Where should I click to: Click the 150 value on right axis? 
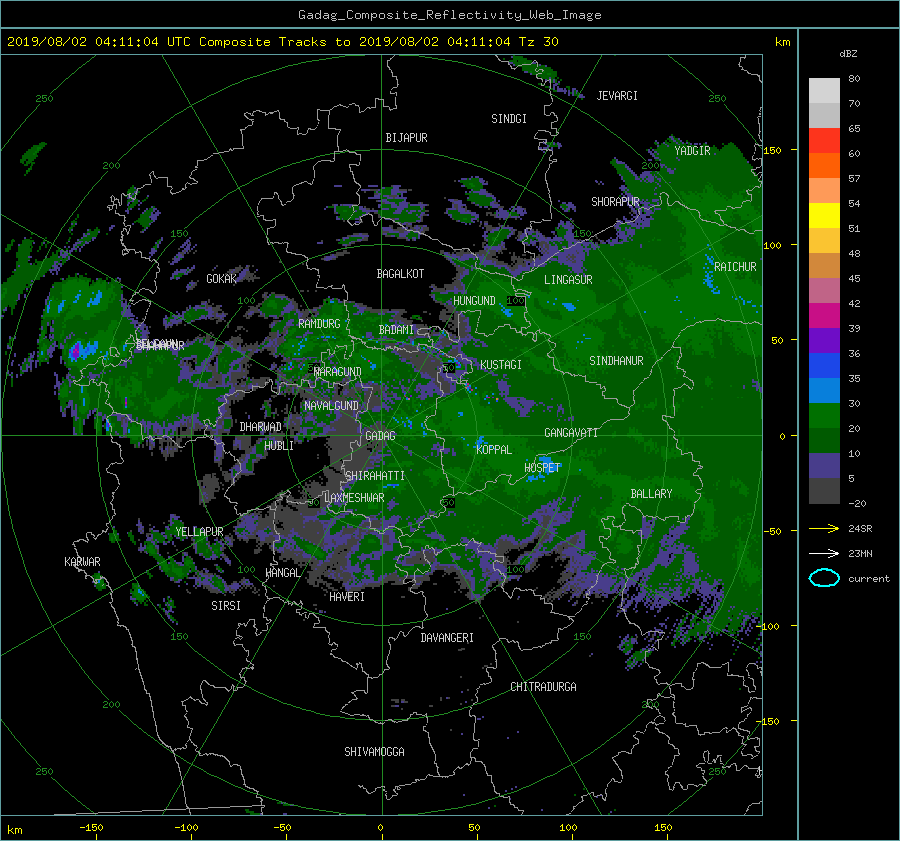tap(772, 150)
